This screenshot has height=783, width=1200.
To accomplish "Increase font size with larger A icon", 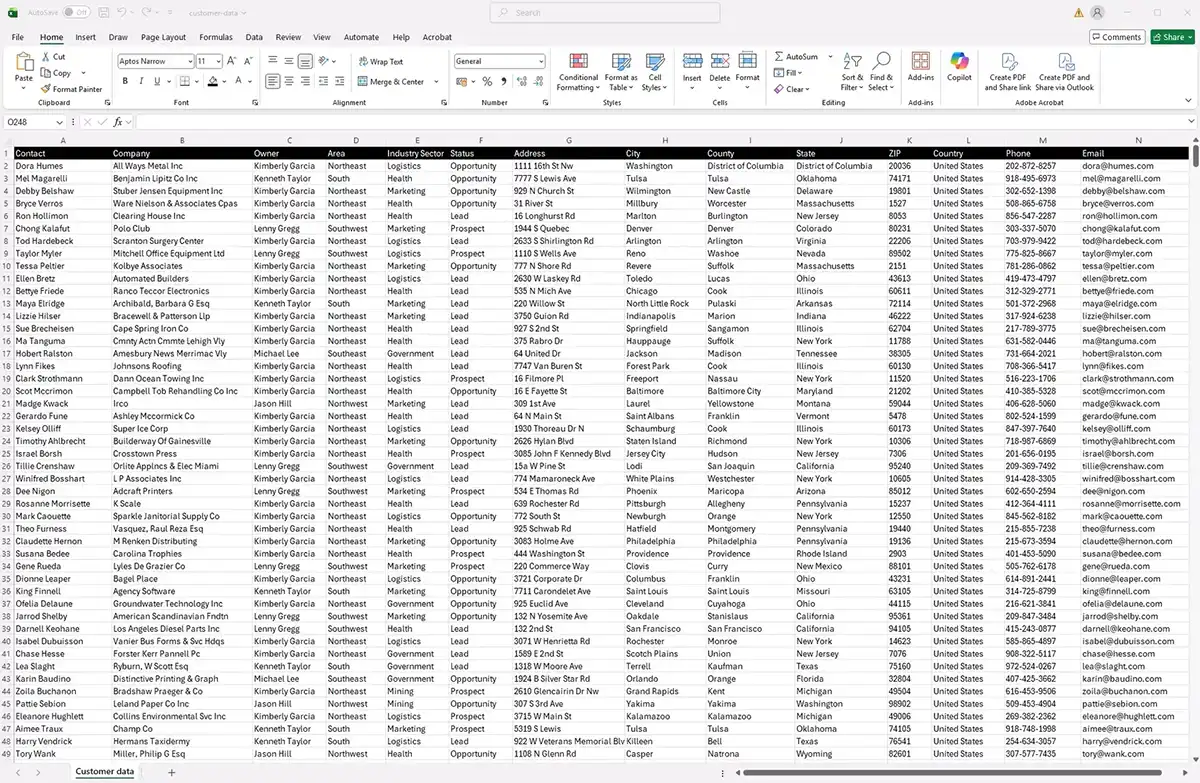I will click(230, 61).
